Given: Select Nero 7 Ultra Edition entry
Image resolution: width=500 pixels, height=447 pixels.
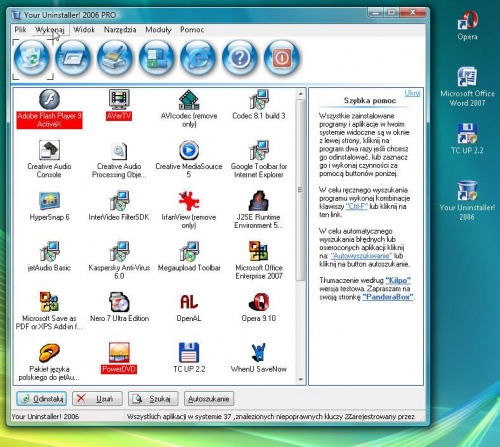Looking at the screenshot, I should 119,307.
